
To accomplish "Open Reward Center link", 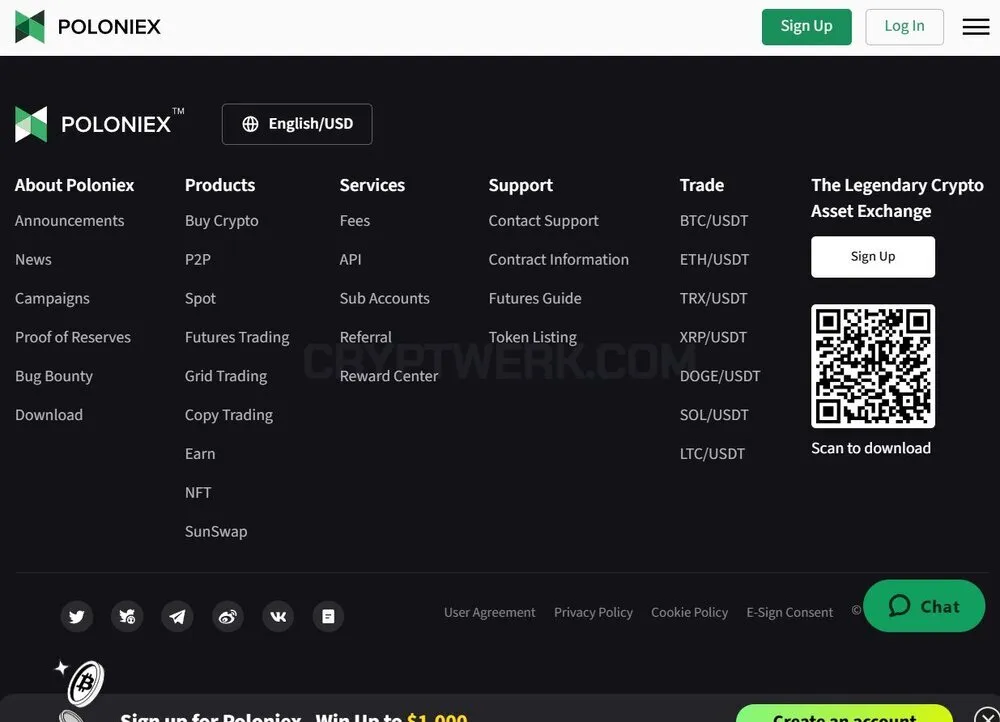I will click(x=389, y=376).
